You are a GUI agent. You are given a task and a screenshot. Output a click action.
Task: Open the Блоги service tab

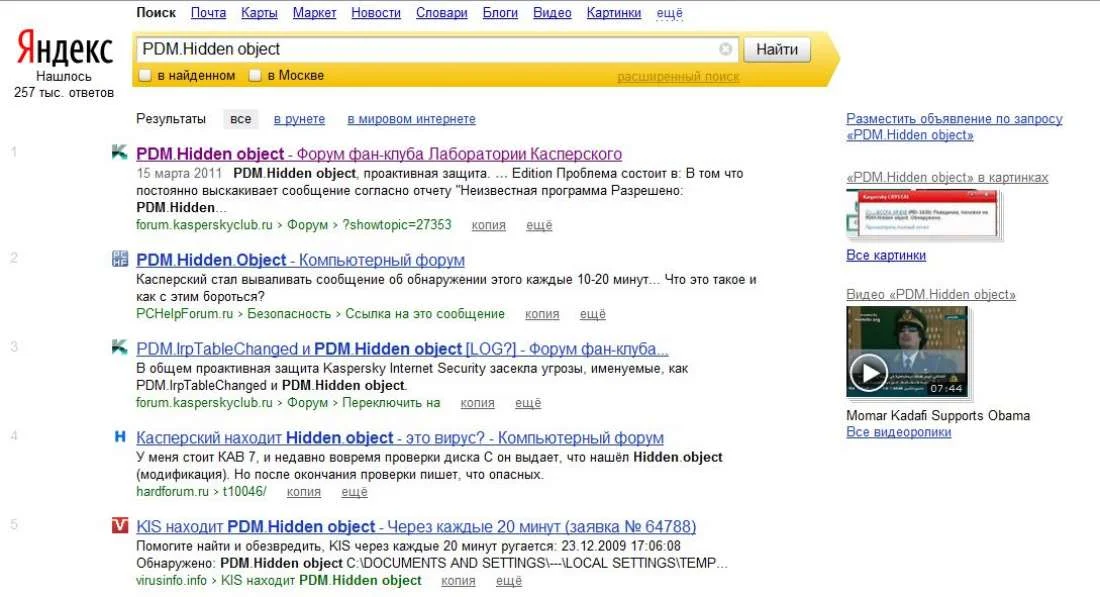click(x=500, y=13)
